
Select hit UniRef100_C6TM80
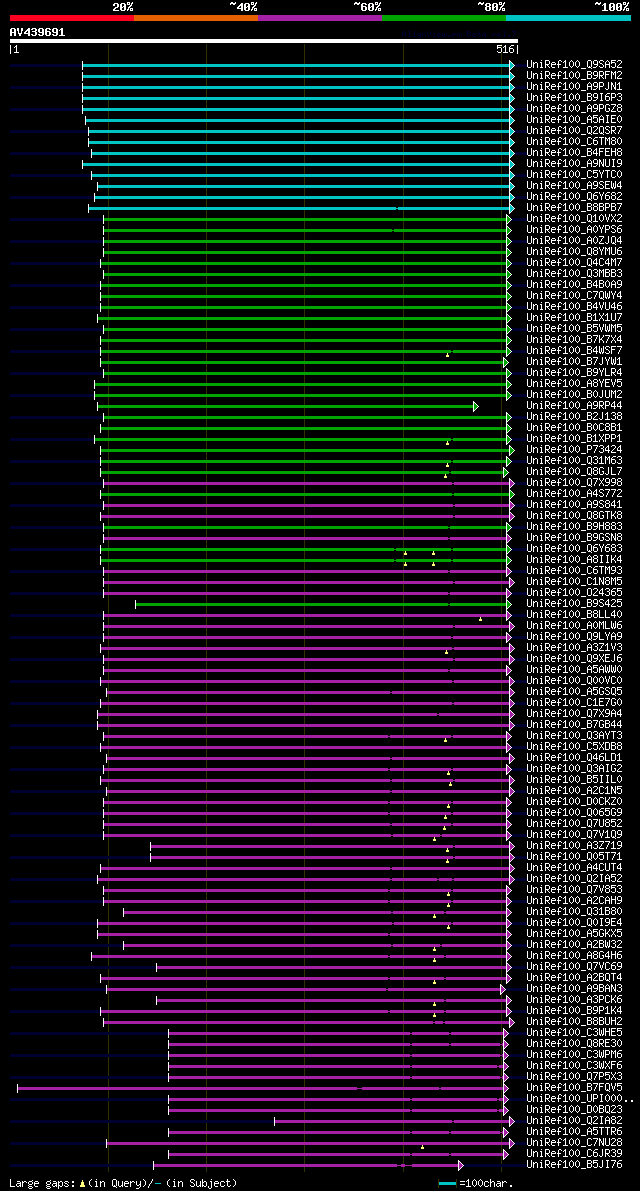(x=574, y=141)
